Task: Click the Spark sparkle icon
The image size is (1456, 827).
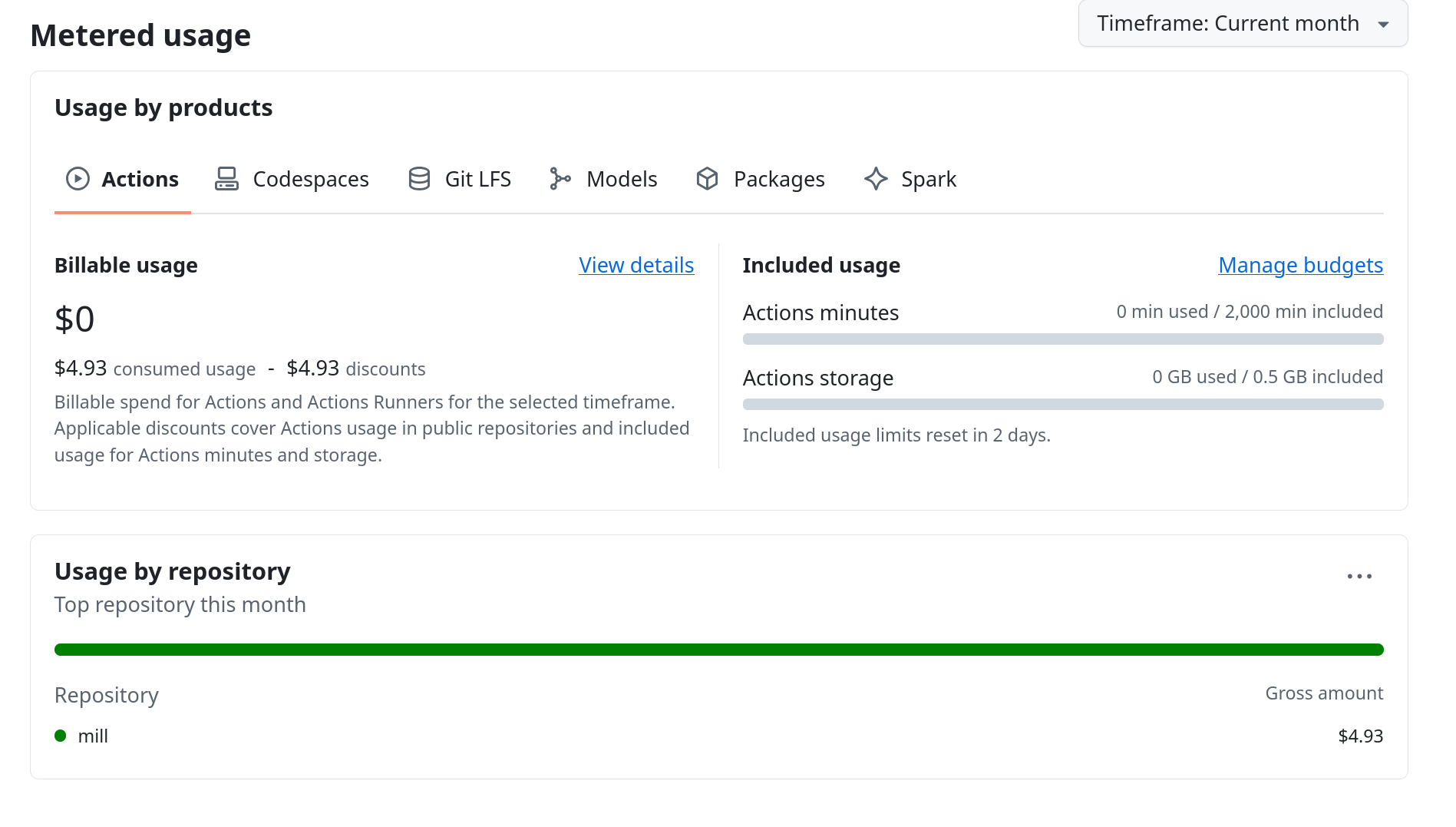Action: [x=875, y=179]
